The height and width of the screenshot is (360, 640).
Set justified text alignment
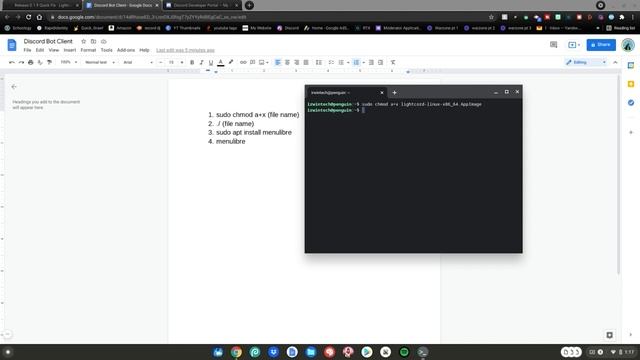coord(306,62)
